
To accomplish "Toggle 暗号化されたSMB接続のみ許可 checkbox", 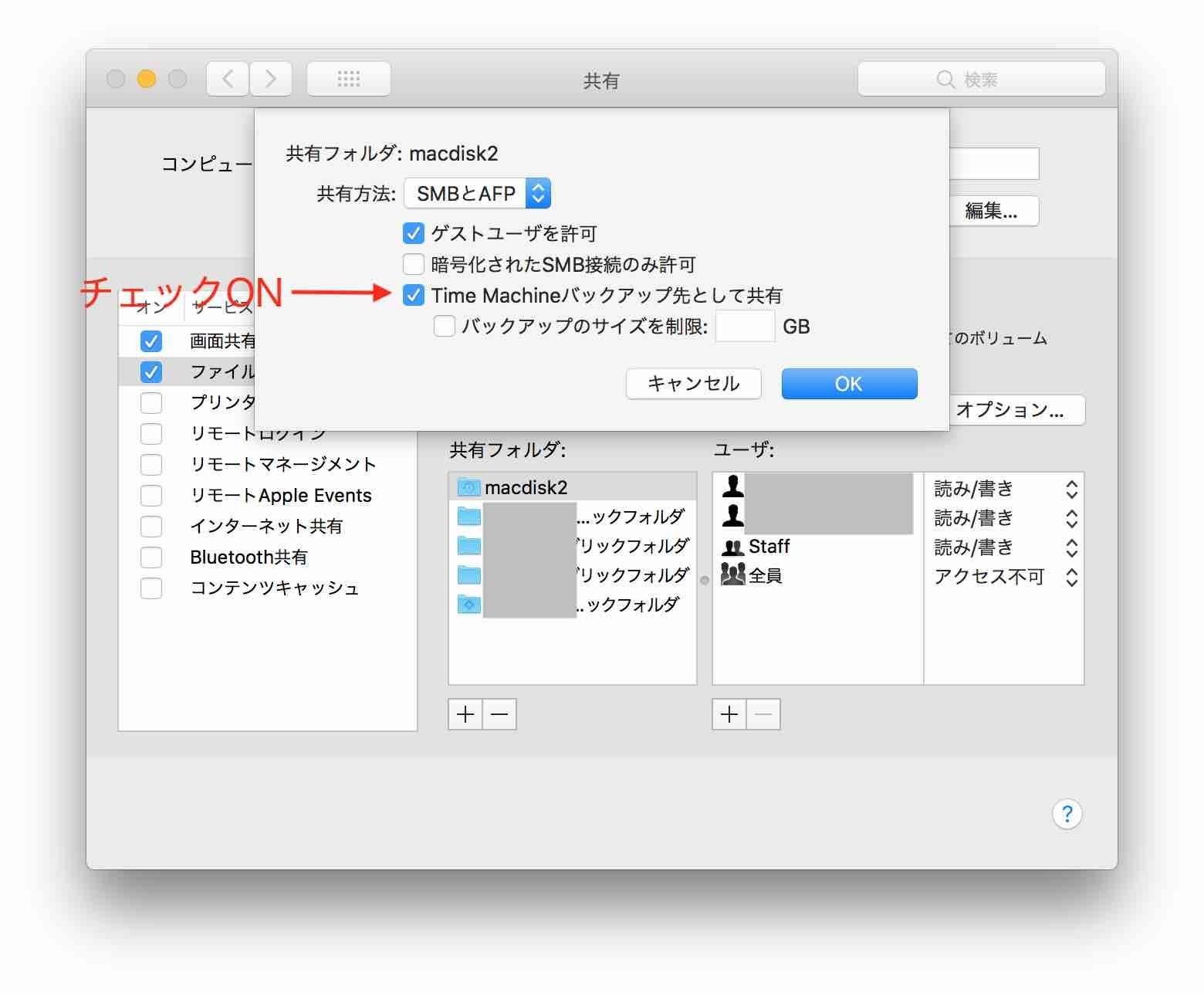I will click(414, 264).
